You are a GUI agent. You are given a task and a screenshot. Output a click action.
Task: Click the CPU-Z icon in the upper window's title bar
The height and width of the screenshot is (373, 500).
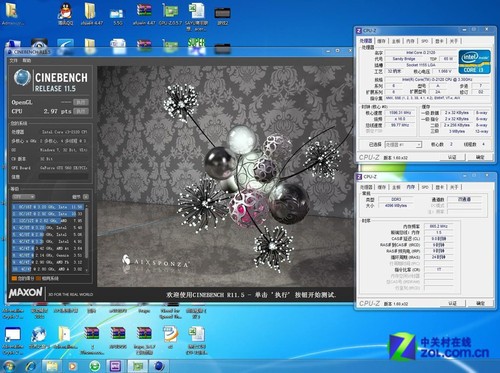point(359,31)
